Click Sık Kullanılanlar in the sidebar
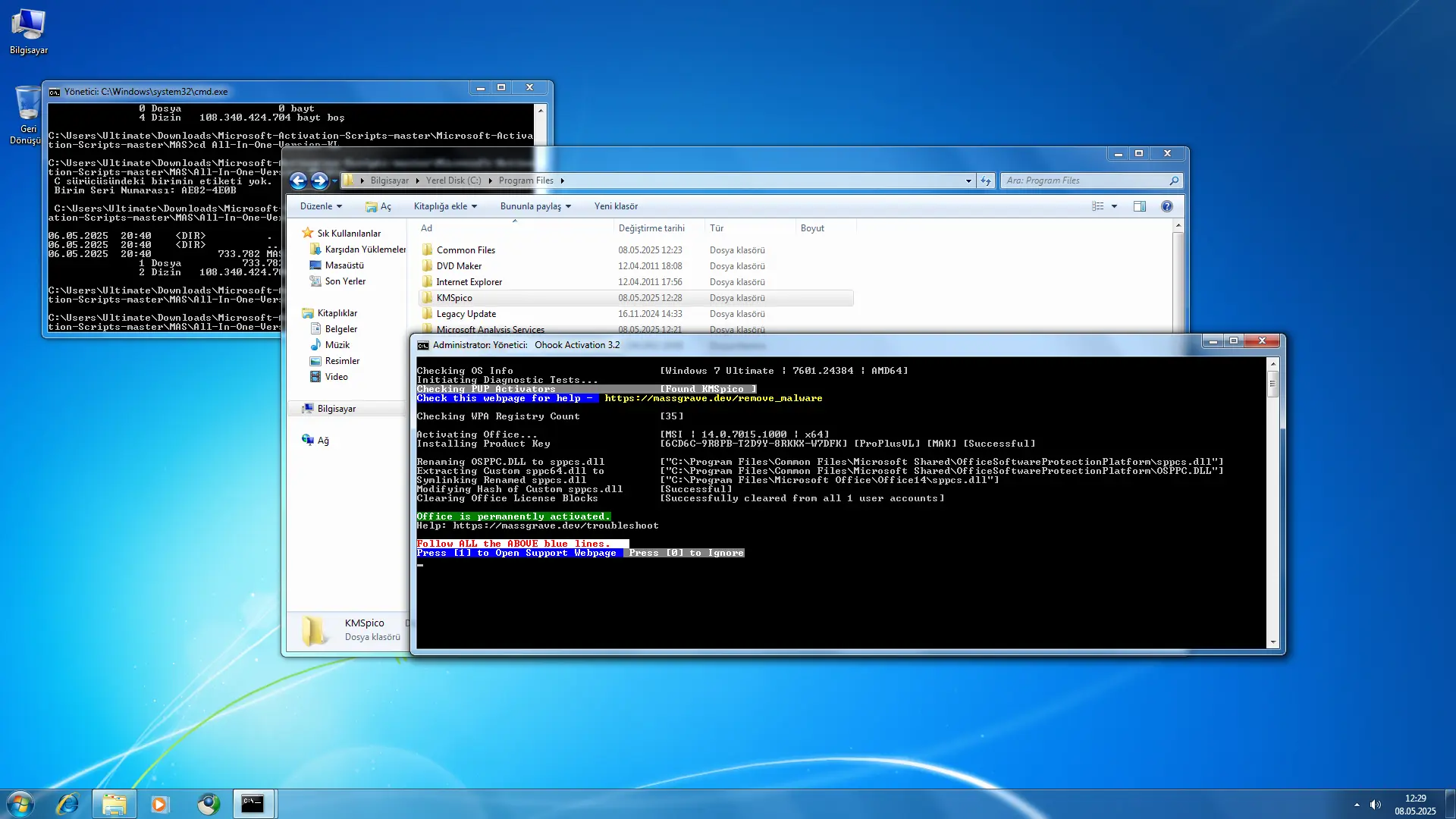This screenshot has height=819, width=1456. tap(341, 234)
